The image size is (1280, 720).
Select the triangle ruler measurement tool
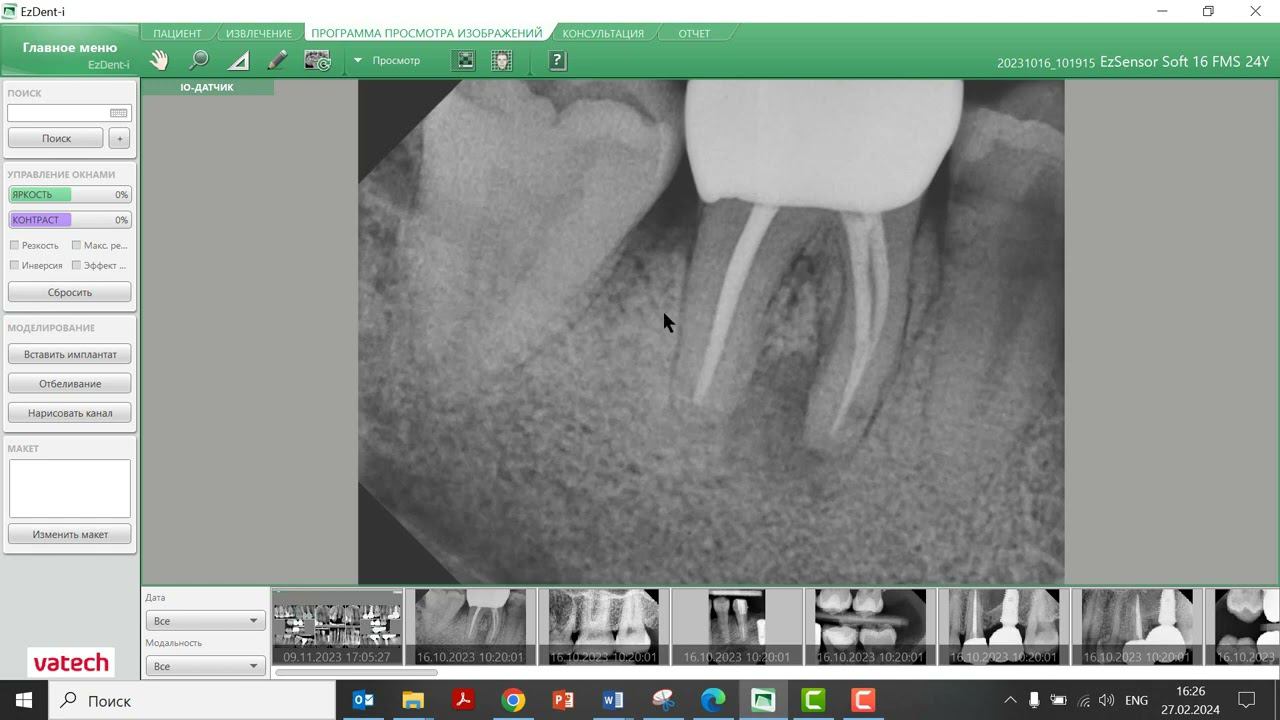point(238,61)
